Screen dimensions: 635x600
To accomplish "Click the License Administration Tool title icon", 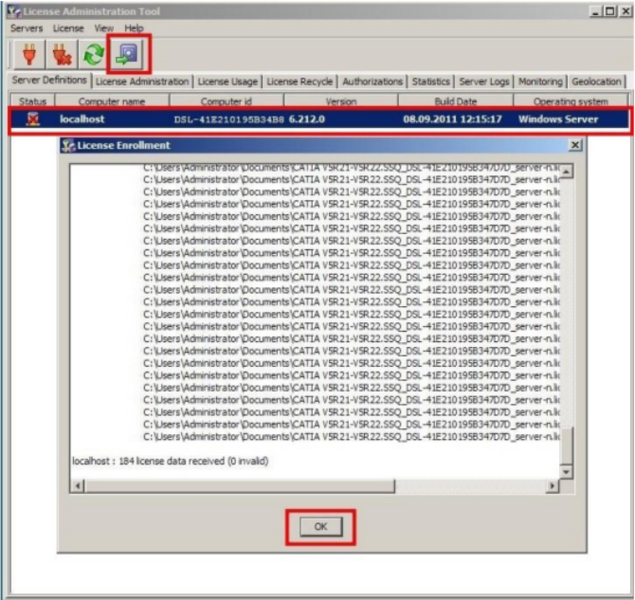I will coord(14,11).
